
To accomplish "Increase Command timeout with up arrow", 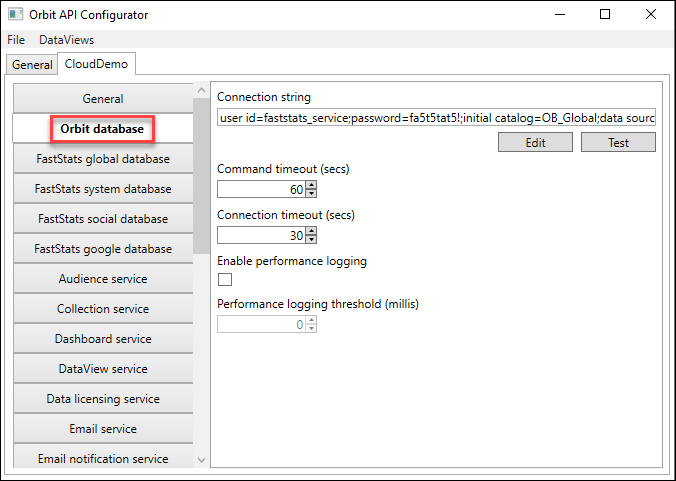I will 311,185.
